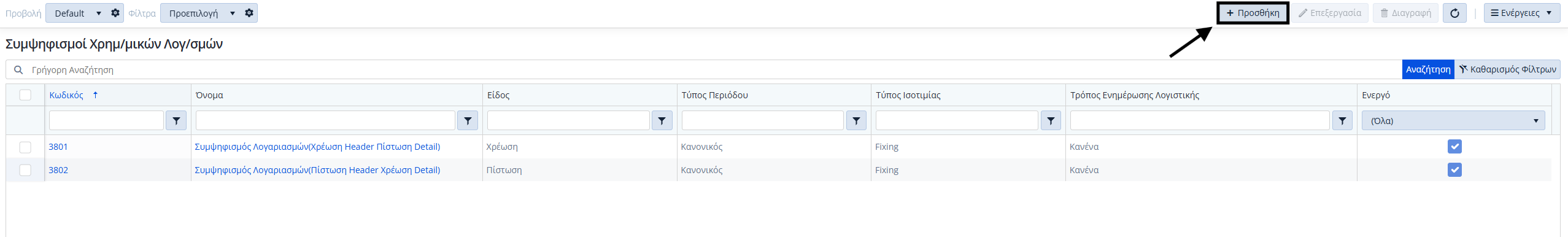Click the refresh icon button
This screenshot has height=237, width=1568.
coord(1454,13)
